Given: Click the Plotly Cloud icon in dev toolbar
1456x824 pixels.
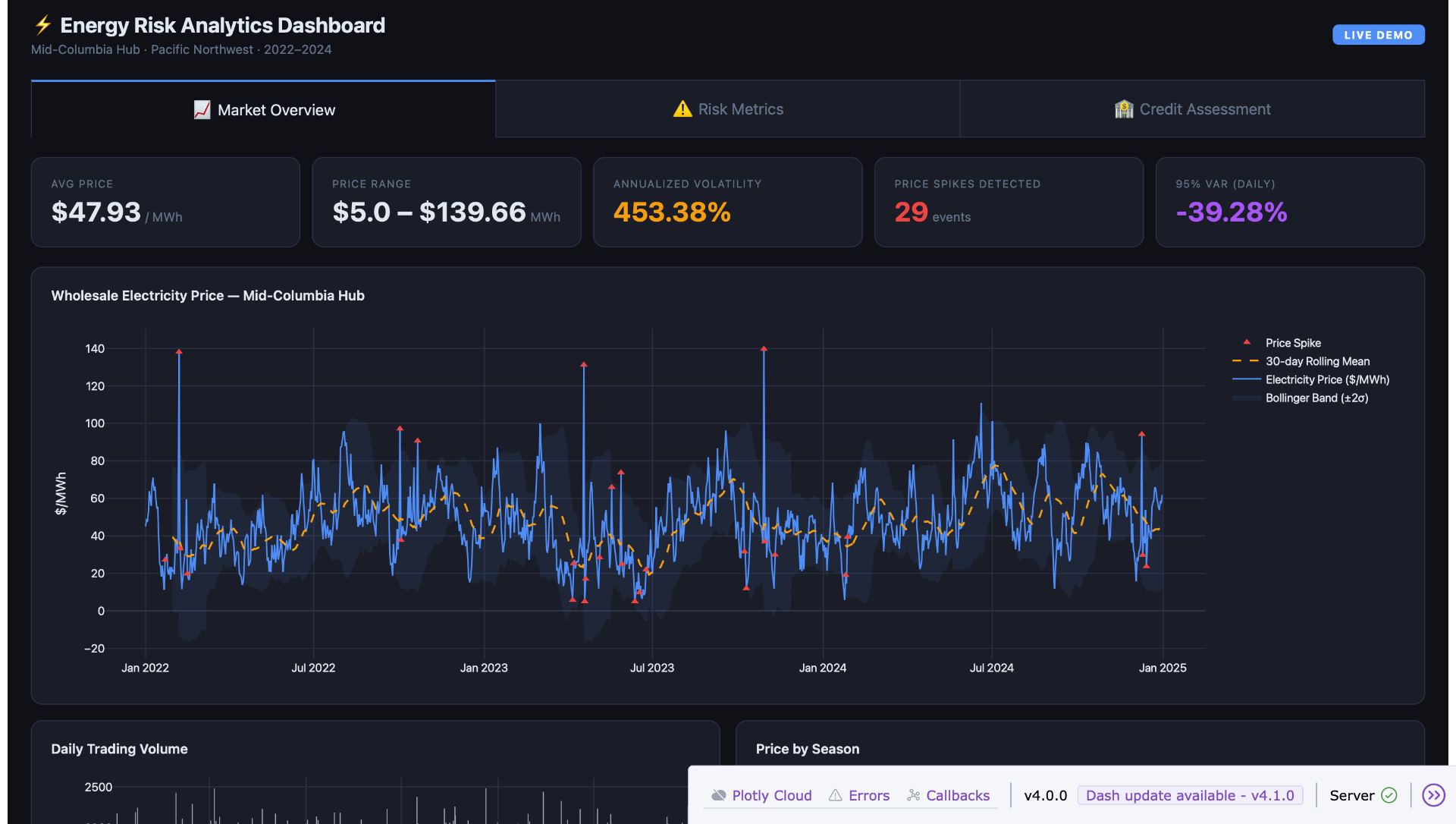Looking at the screenshot, I should click(718, 795).
